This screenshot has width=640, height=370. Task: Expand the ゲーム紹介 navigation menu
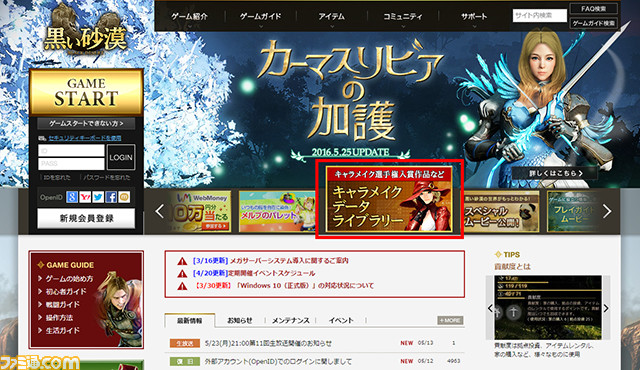tap(189, 17)
